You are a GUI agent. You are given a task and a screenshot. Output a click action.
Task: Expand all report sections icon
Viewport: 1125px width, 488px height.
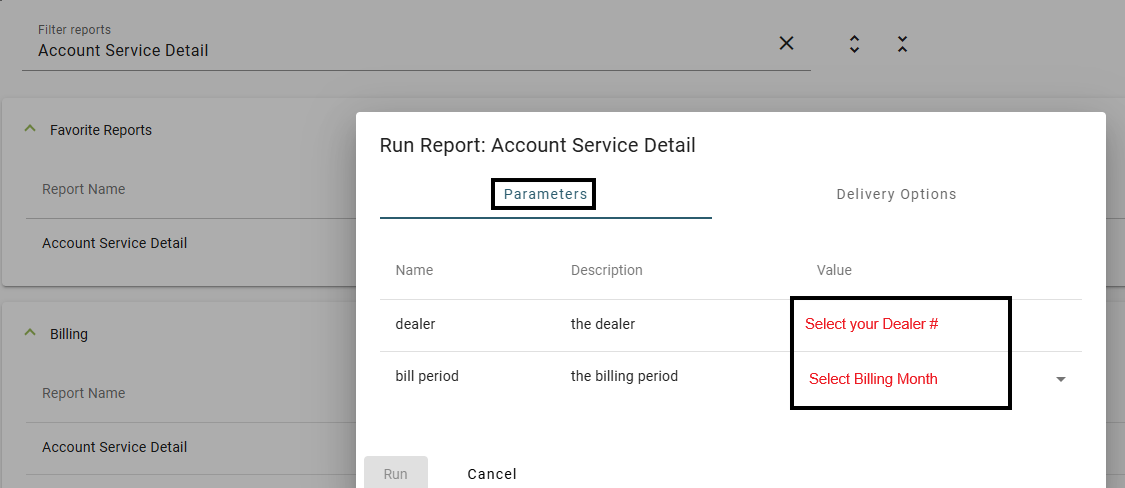pos(854,44)
